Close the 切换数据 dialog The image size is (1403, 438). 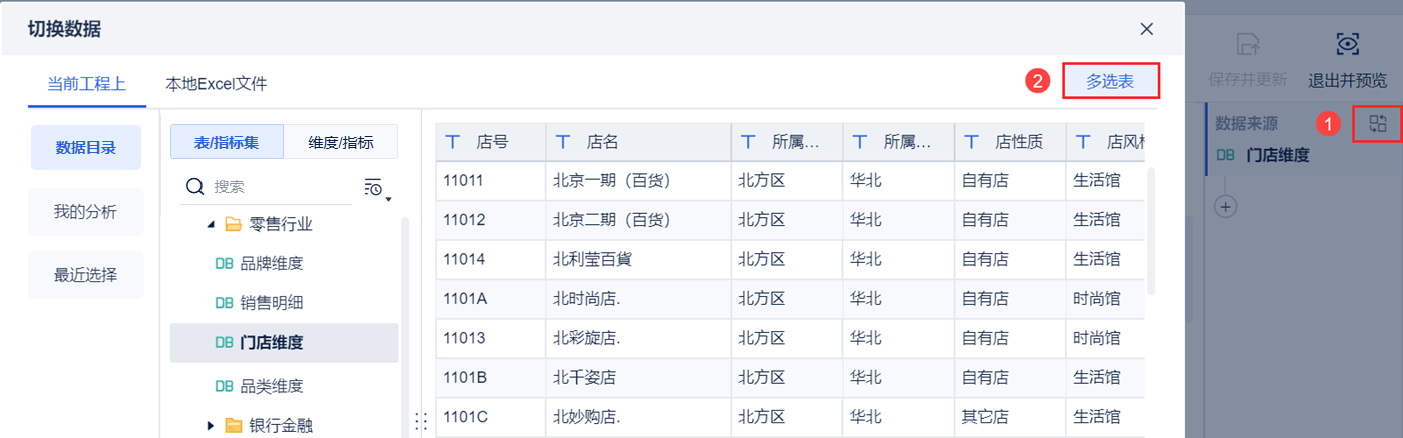pyautogui.click(x=1147, y=29)
